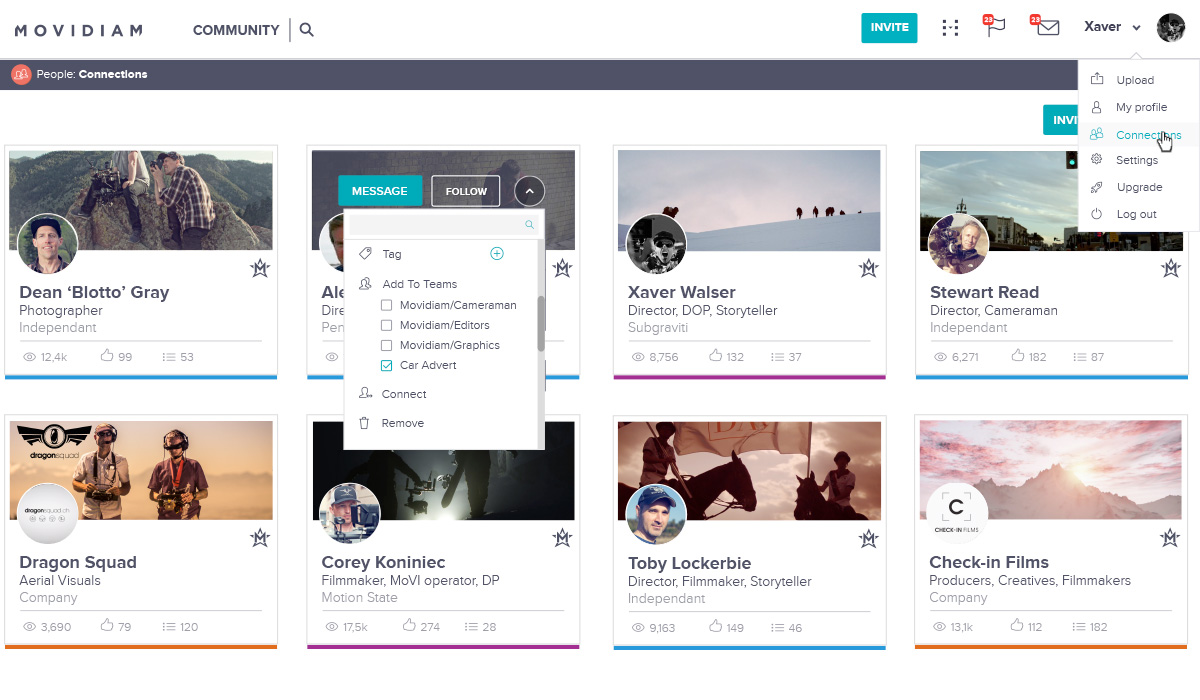Image resolution: width=1200 pixels, height=700 pixels.
Task: Check the Movidiam/Cameraman team box
Action: (387, 305)
